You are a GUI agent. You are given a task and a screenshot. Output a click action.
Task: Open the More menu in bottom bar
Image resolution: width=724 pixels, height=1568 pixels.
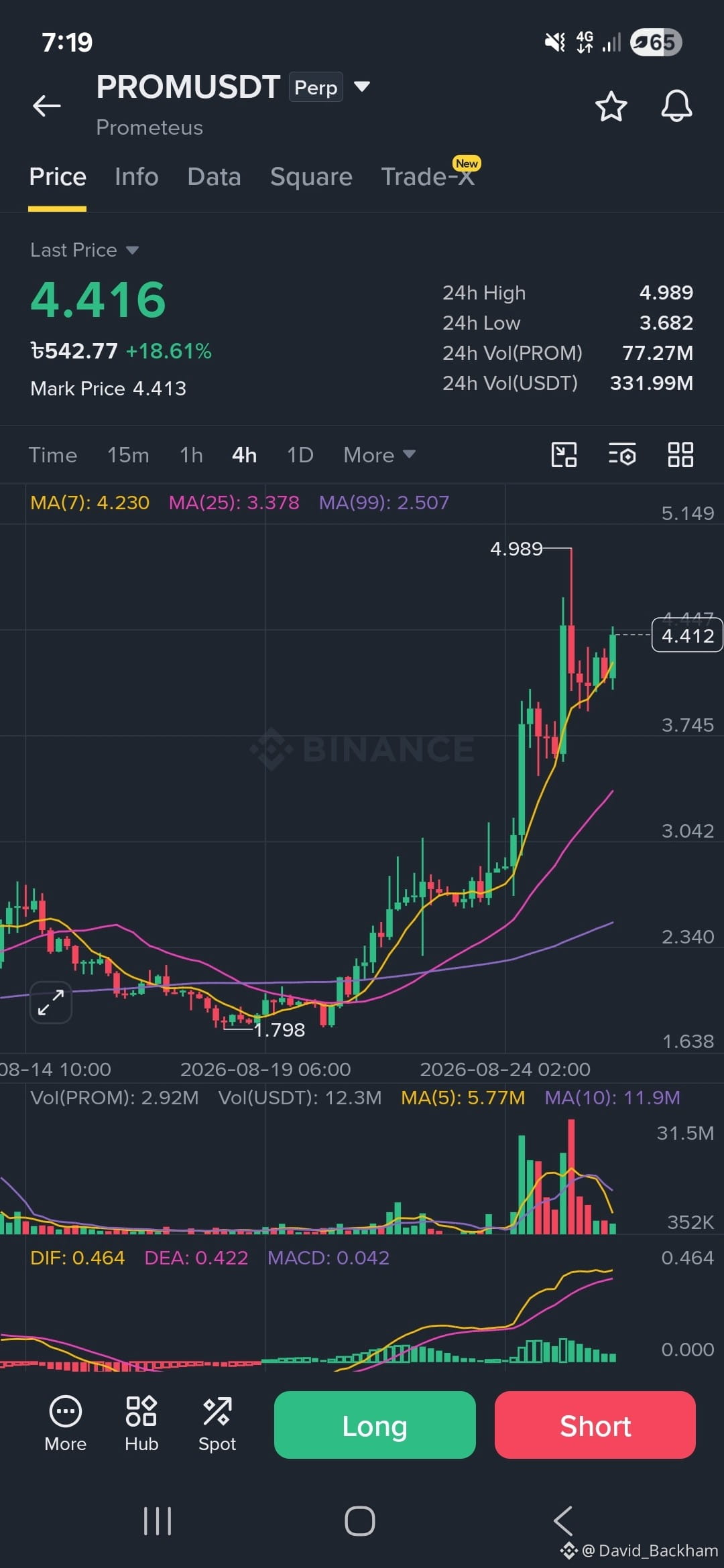tap(66, 1425)
